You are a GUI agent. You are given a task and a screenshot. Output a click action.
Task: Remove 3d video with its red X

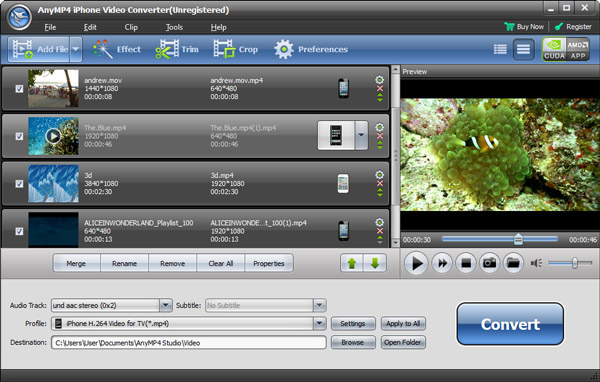pyautogui.click(x=380, y=183)
